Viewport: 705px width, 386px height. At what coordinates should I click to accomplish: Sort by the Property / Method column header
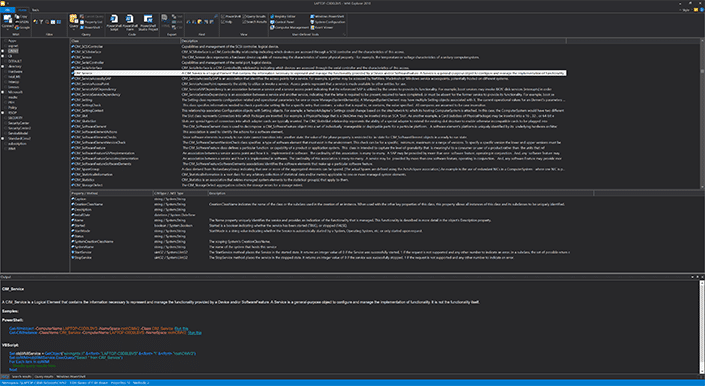pos(112,193)
